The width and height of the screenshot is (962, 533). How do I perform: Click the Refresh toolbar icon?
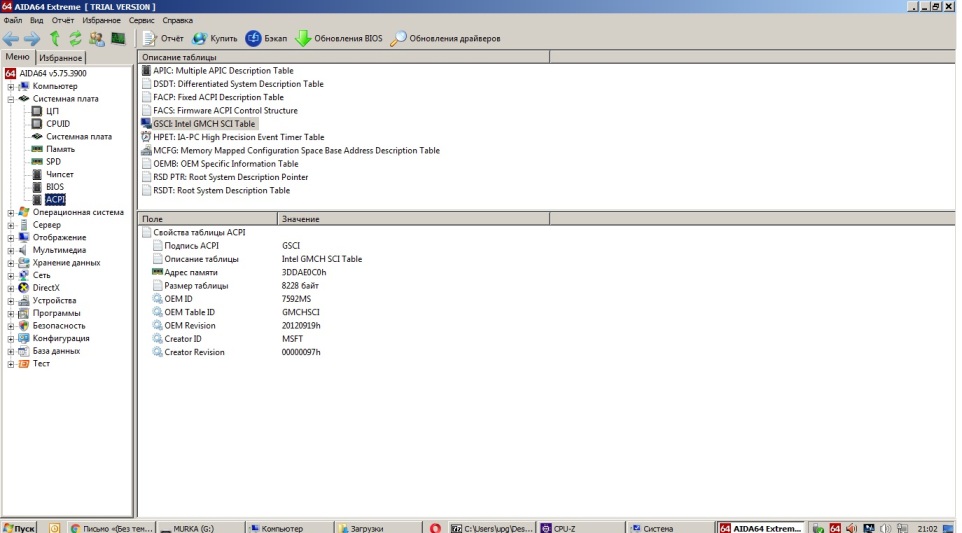point(75,39)
